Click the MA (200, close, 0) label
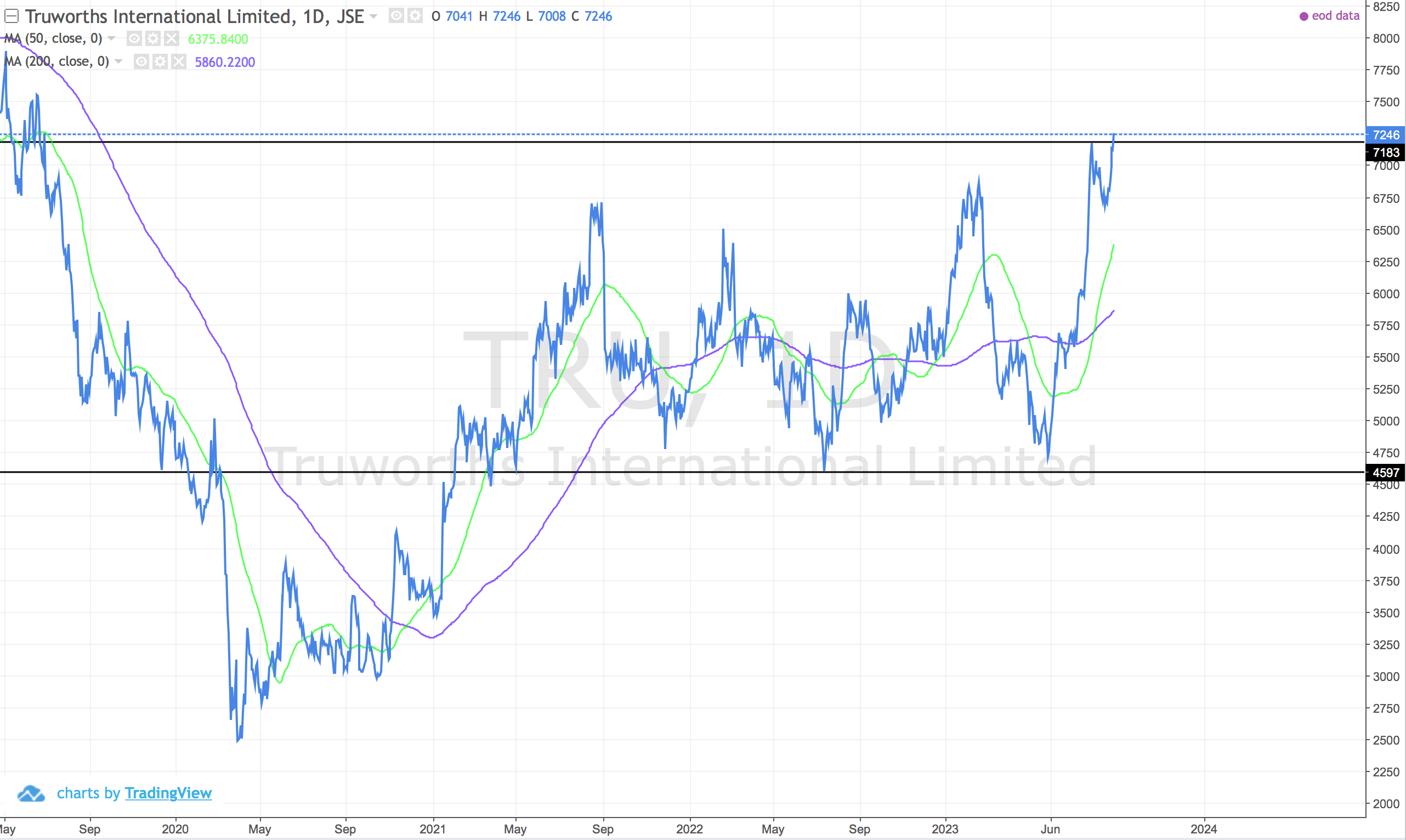 click(x=56, y=61)
